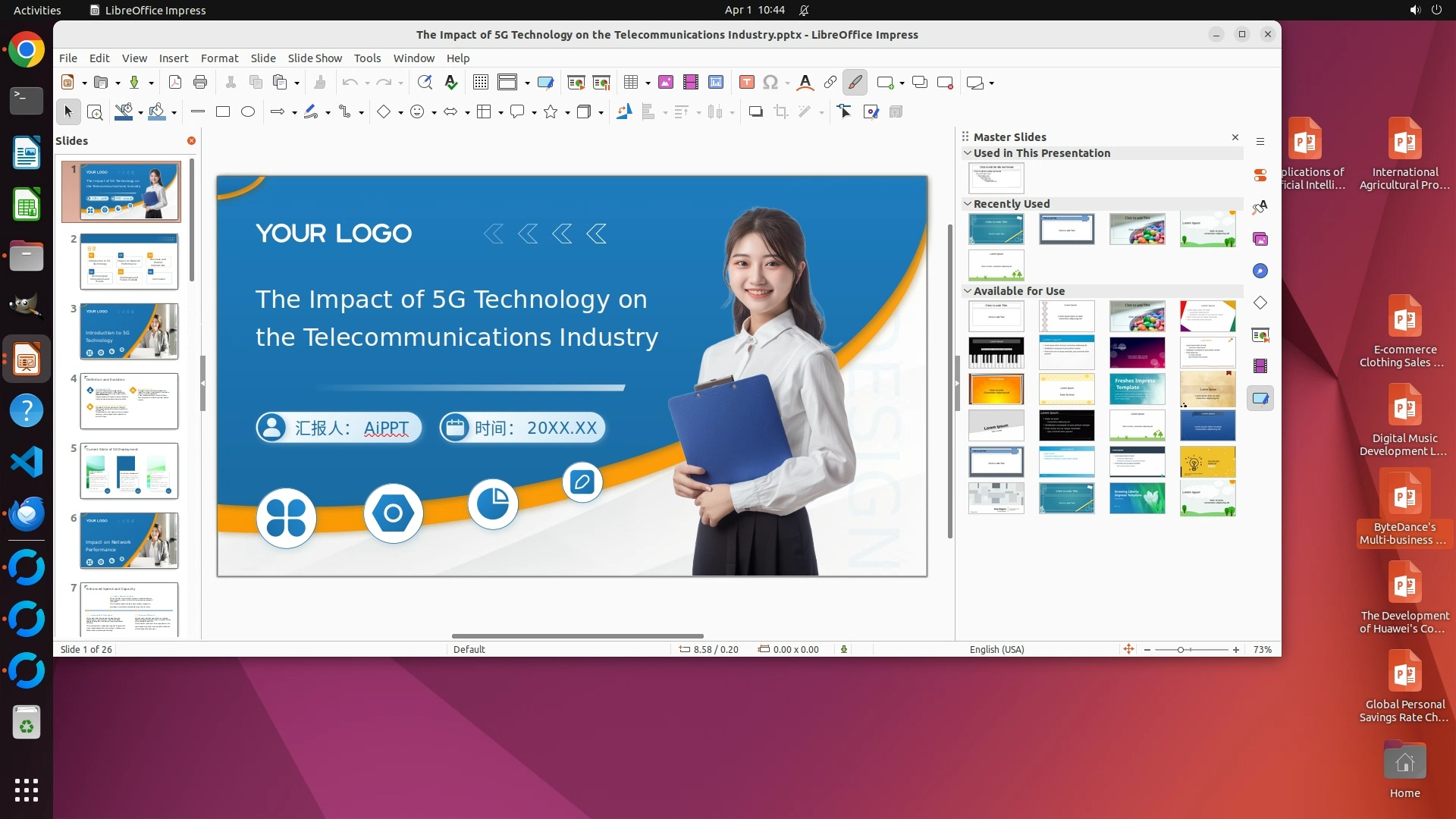Open the Stars and Banners dropdown arrow
The image size is (1456, 819).
point(567,113)
